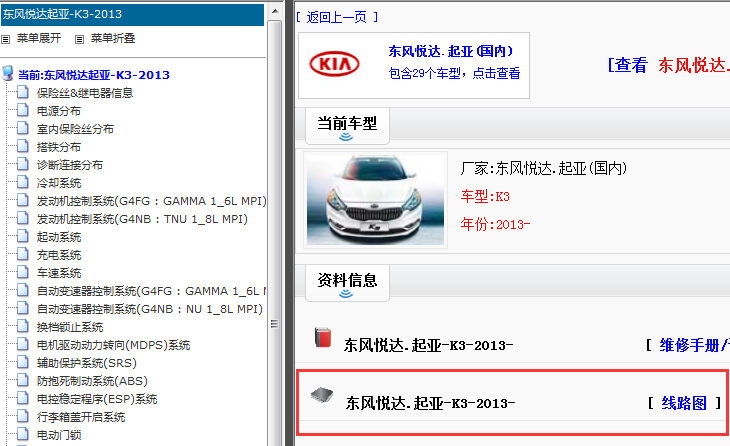The height and width of the screenshot is (446, 730).
Task: Open 电源分布 tree item
Action: tap(59, 111)
